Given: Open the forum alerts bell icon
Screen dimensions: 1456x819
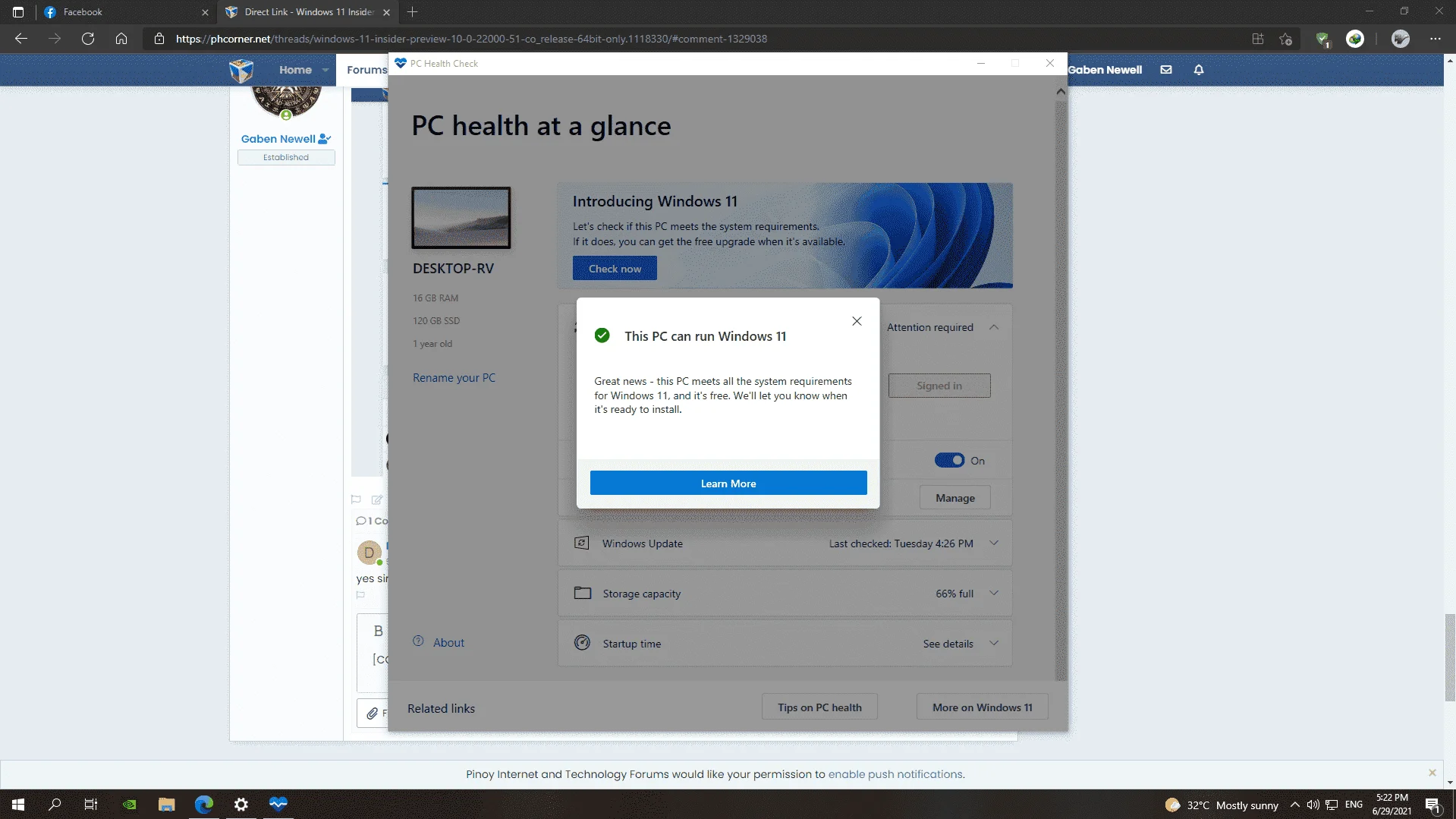Looking at the screenshot, I should 1199,70.
